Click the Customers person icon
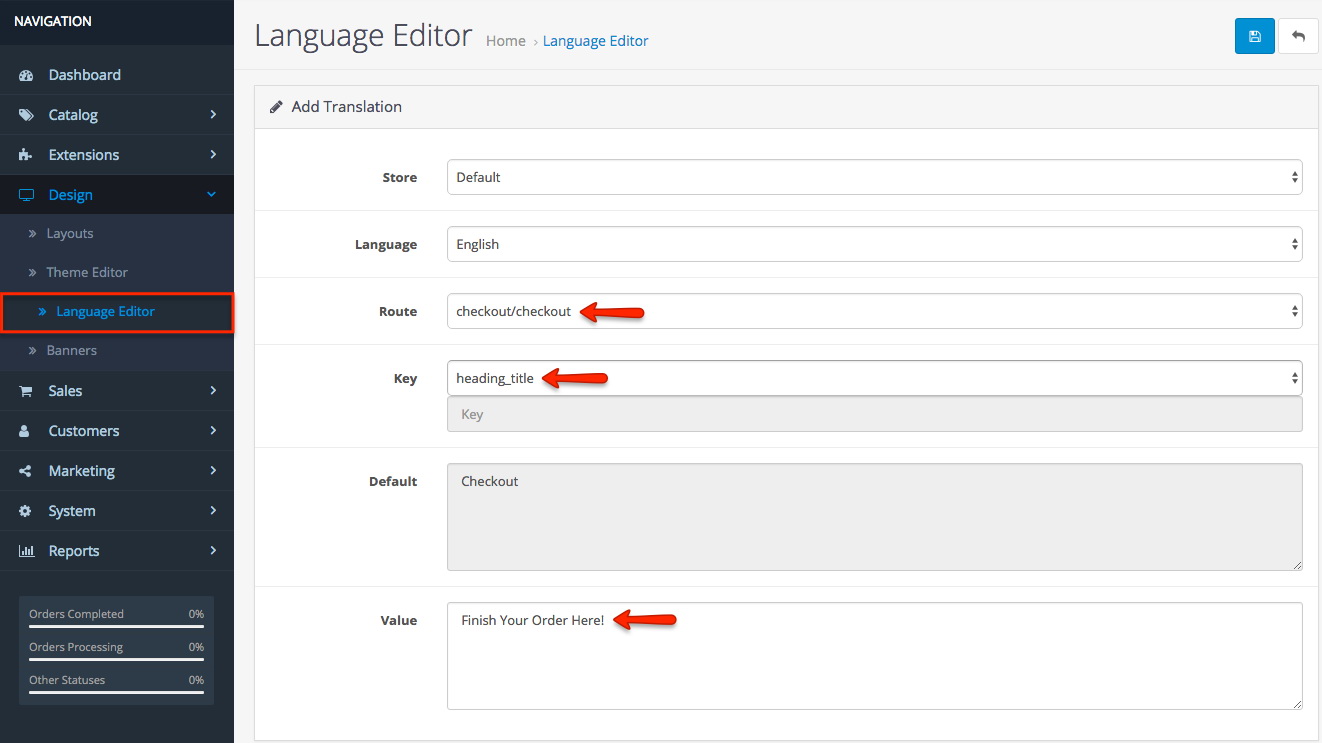The image size is (1322, 743). 26,431
